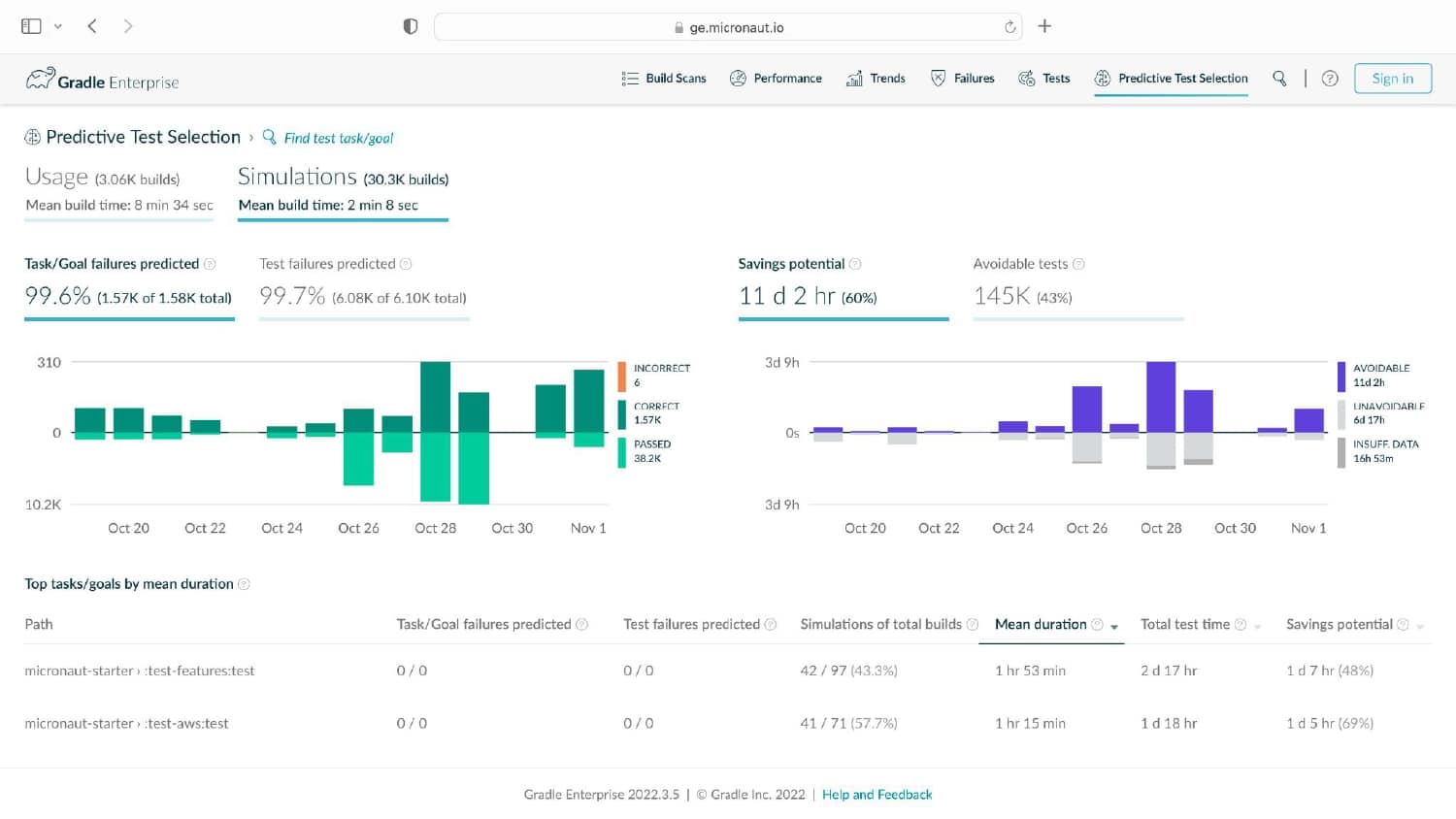Open the help question-mark icon in navbar
This screenshot has height=819, width=1456.
click(1330, 79)
